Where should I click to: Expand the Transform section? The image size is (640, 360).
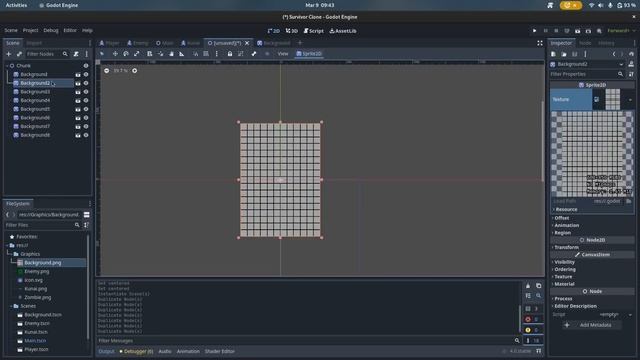pyautogui.click(x=566, y=247)
